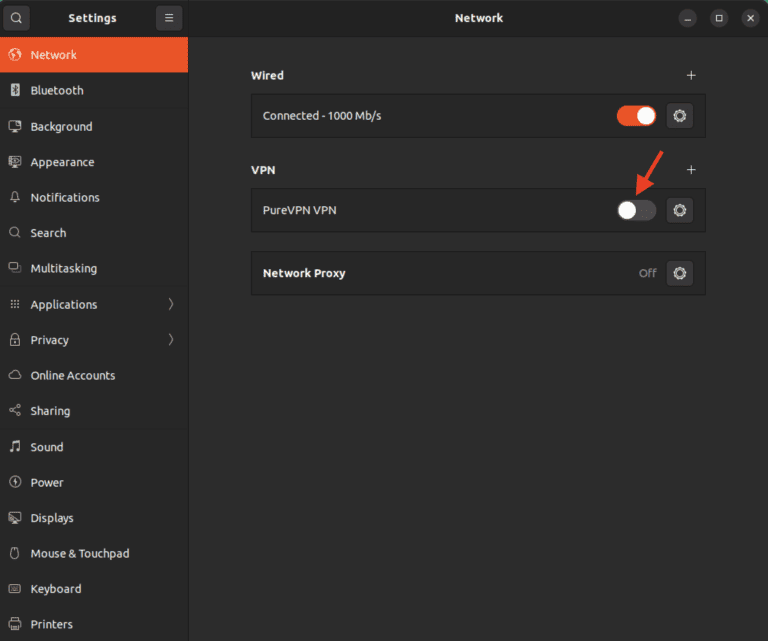Open gear settings for Wired connection
This screenshot has width=768, height=641.
[x=680, y=116]
